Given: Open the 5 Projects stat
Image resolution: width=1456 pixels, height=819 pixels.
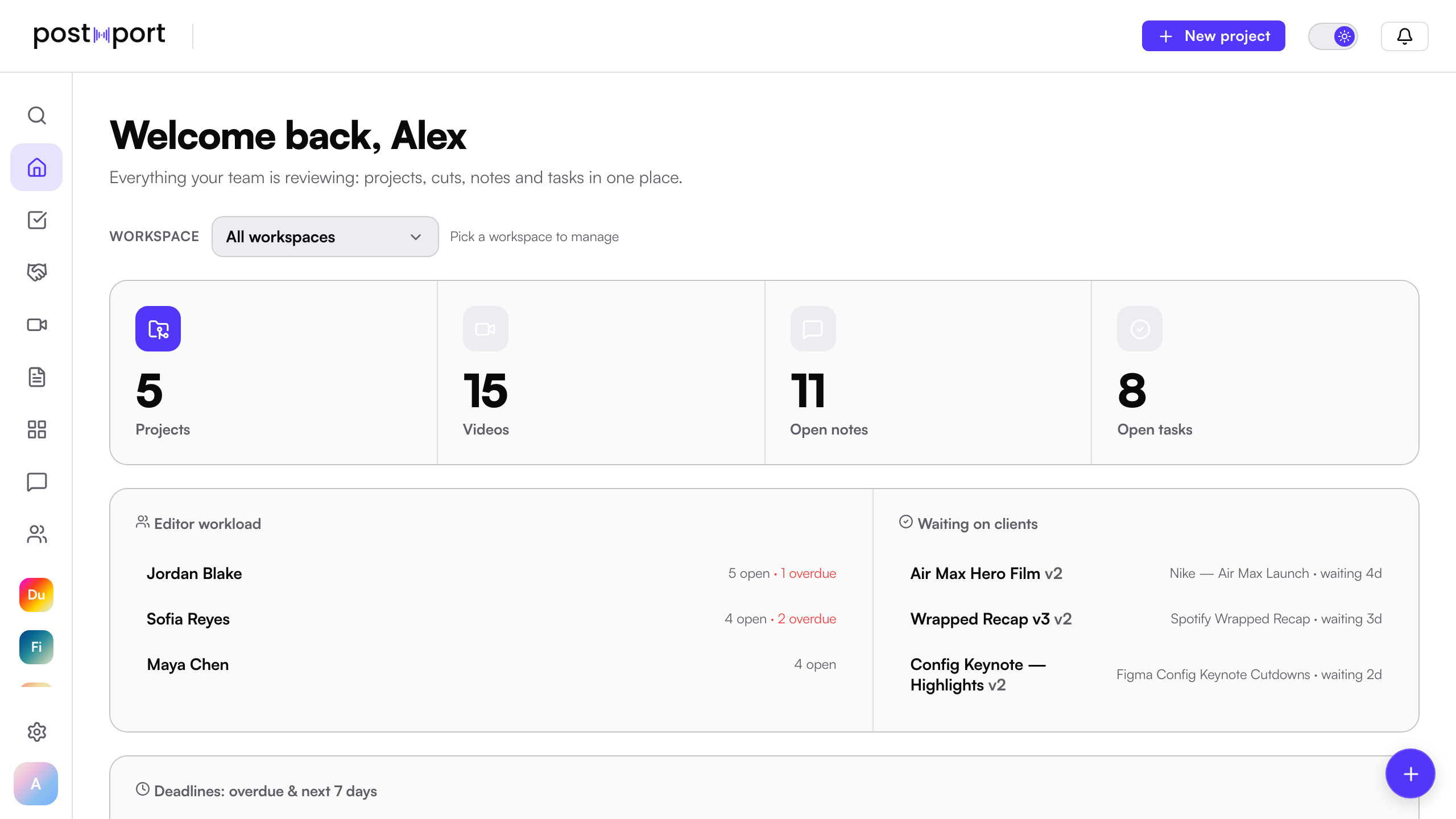Looking at the screenshot, I should point(274,373).
